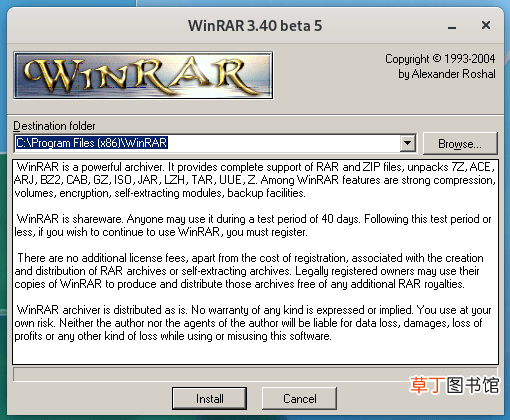Click the 草丁图书馆 watermark logo
The width and height of the screenshot is (510, 420).
tap(455, 385)
